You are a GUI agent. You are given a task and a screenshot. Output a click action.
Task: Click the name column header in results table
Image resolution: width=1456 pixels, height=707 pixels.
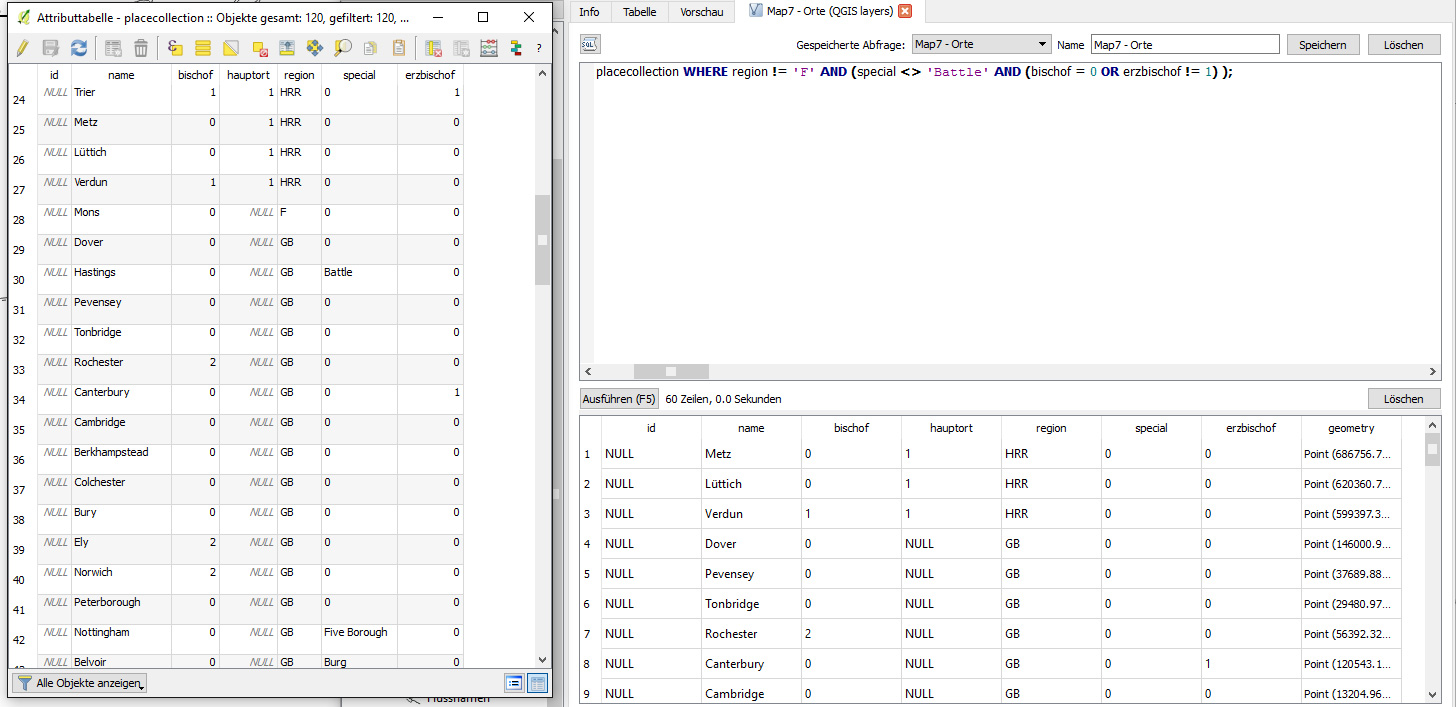pyautogui.click(x=751, y=428)
